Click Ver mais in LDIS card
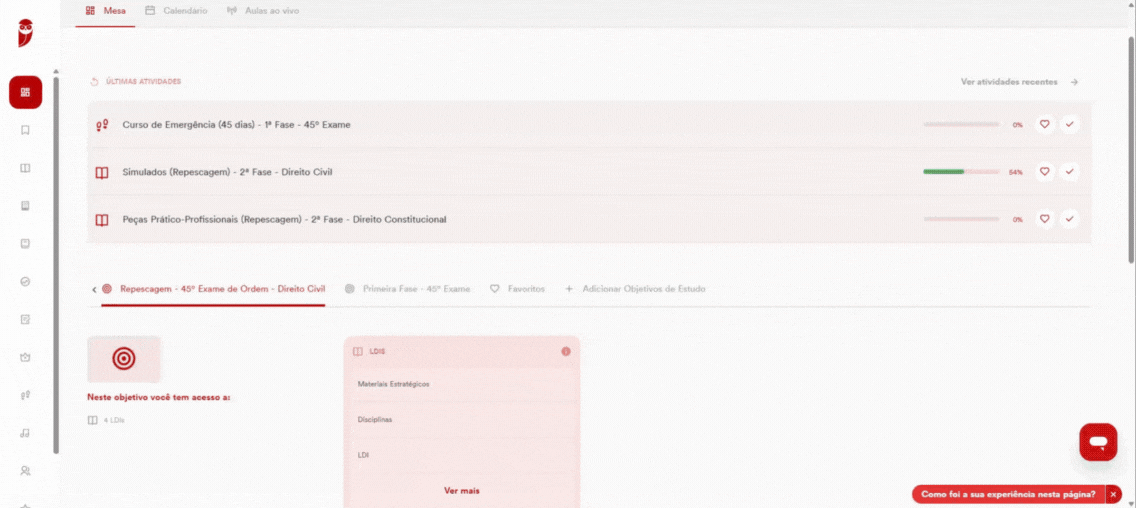 (462, 491)
